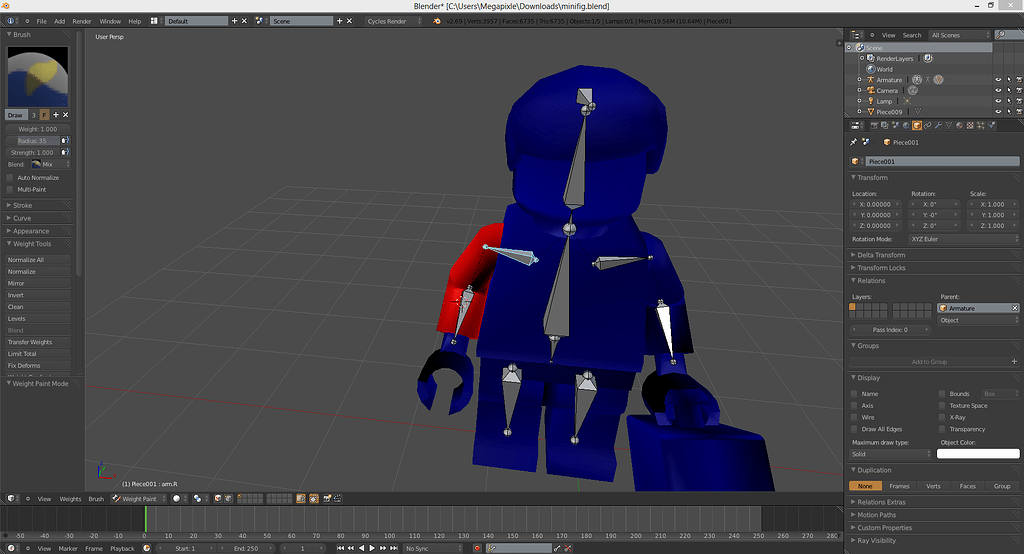Screen dimensions: 1024x554
Task: Enable the Draw All Edges checkbox
Action: pos(854,429)
